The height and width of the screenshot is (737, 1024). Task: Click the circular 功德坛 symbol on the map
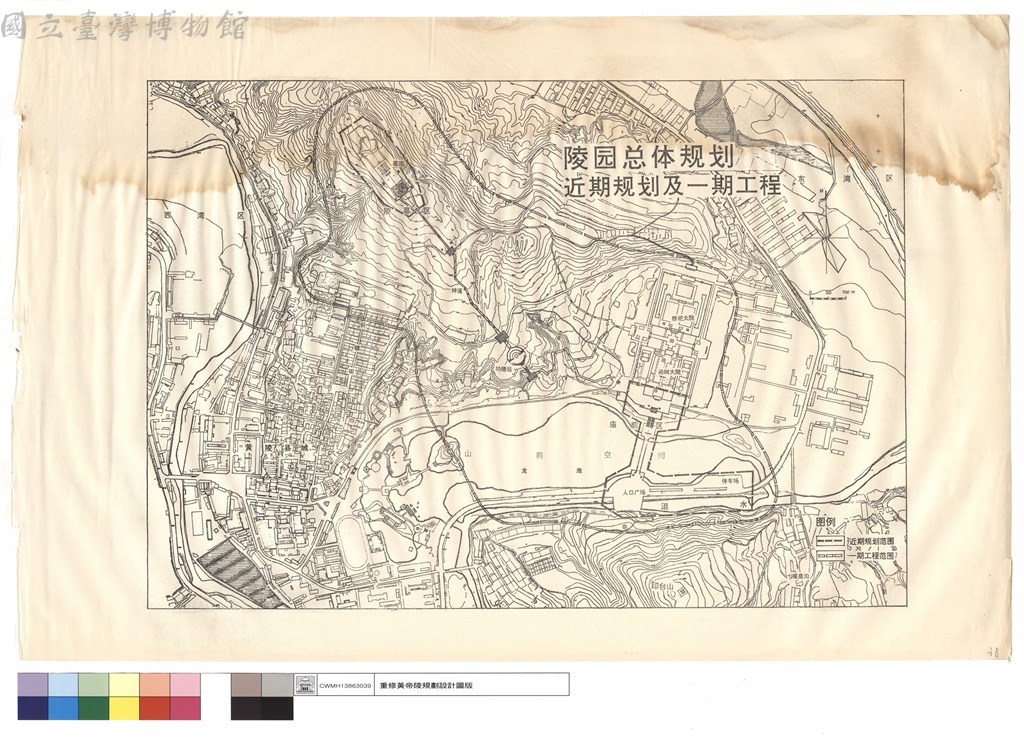click(x=516, y=355)
